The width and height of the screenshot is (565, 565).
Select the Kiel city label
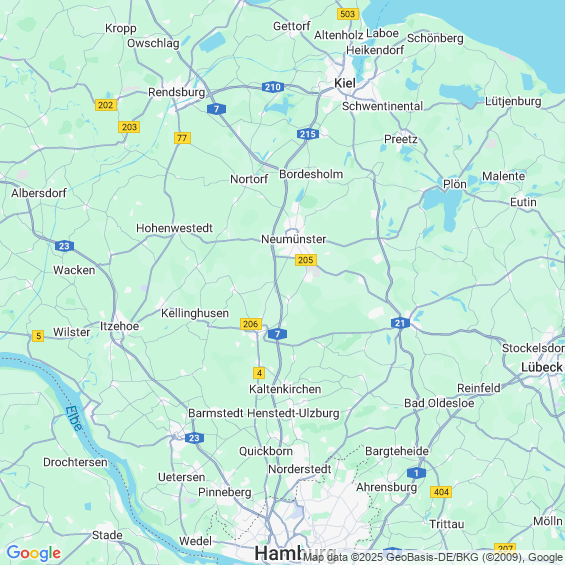point(345,83)
